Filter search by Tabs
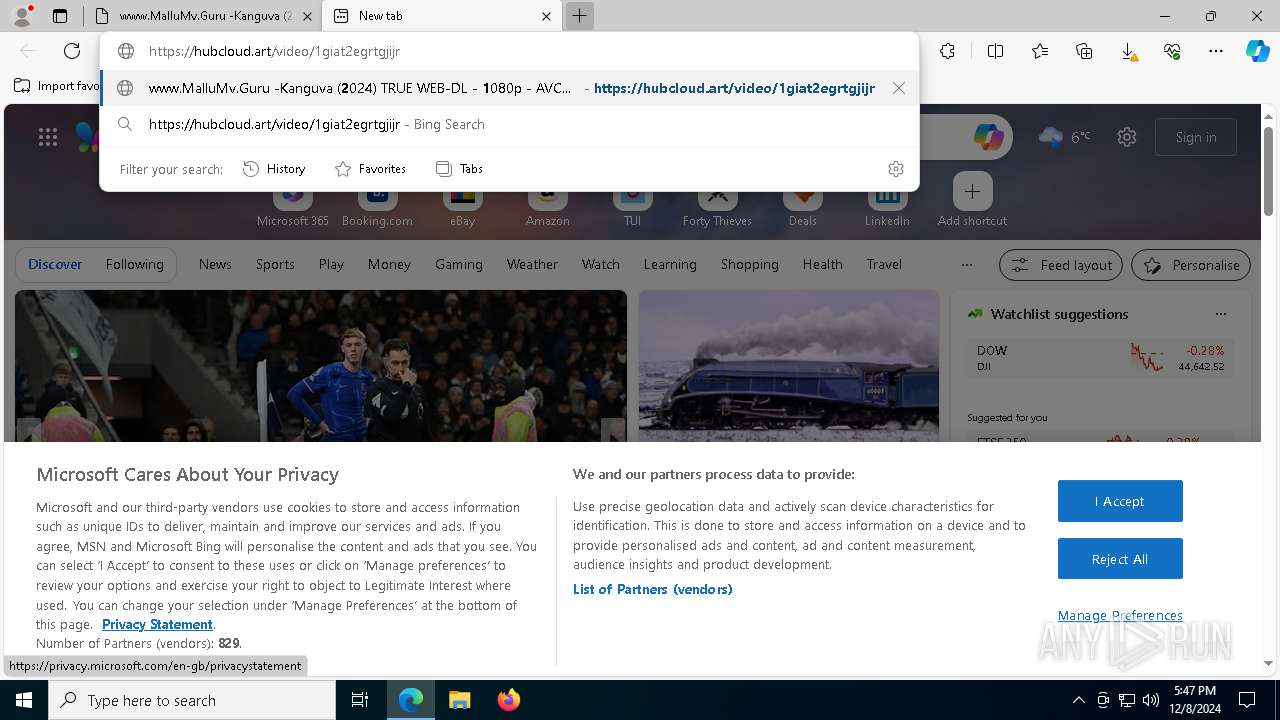Image resolution: width=1280 pixels, height=720 pixels. (460, 169)
